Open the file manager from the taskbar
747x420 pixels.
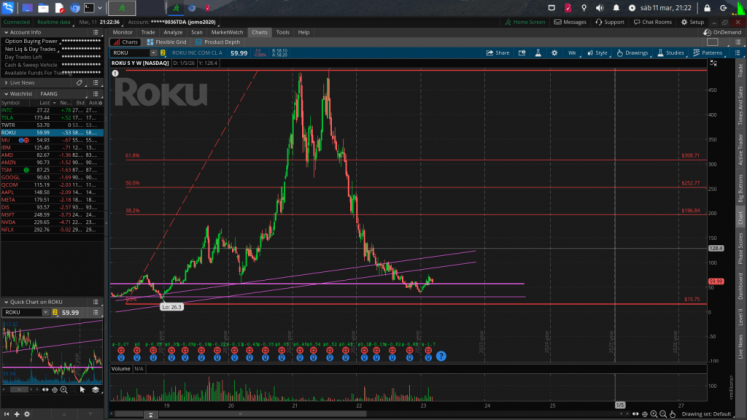click(43, 8)
